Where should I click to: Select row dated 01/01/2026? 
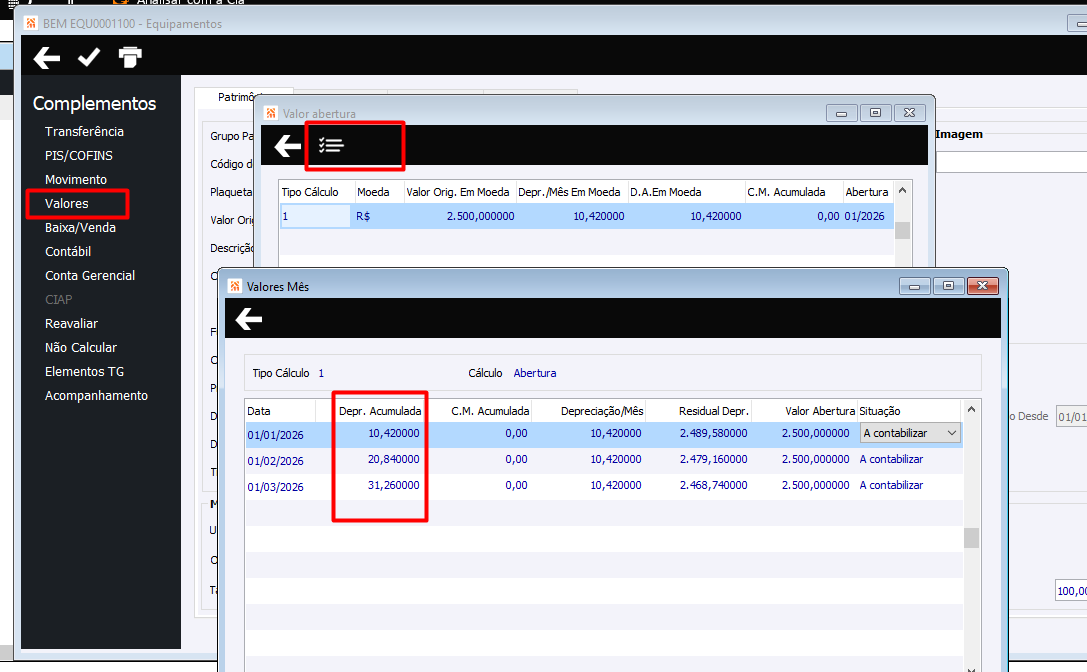tap(603, 434)
